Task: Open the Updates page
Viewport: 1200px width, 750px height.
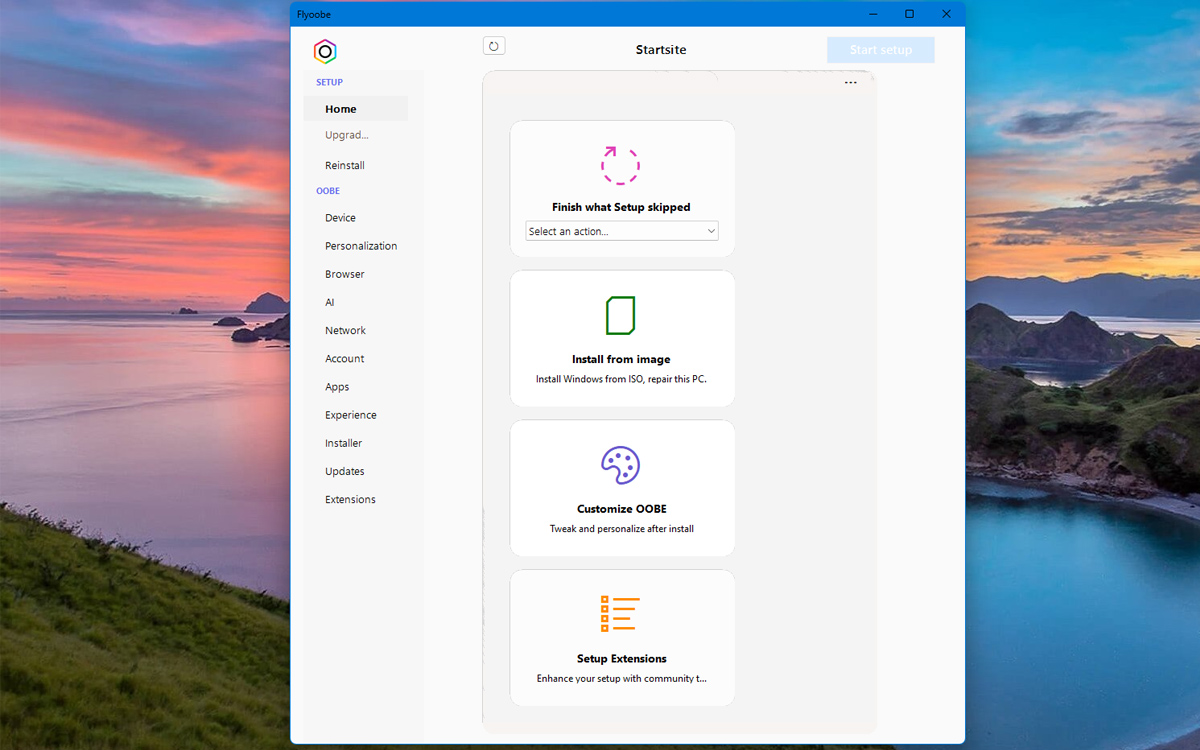Action: [x=345, y=471]
